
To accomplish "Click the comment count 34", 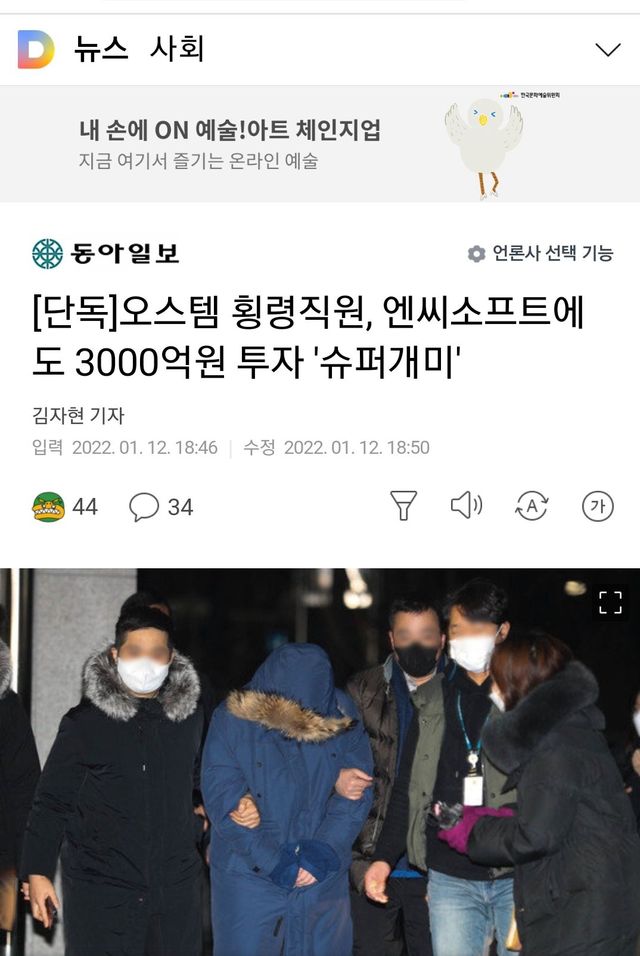I will (180, 507).
